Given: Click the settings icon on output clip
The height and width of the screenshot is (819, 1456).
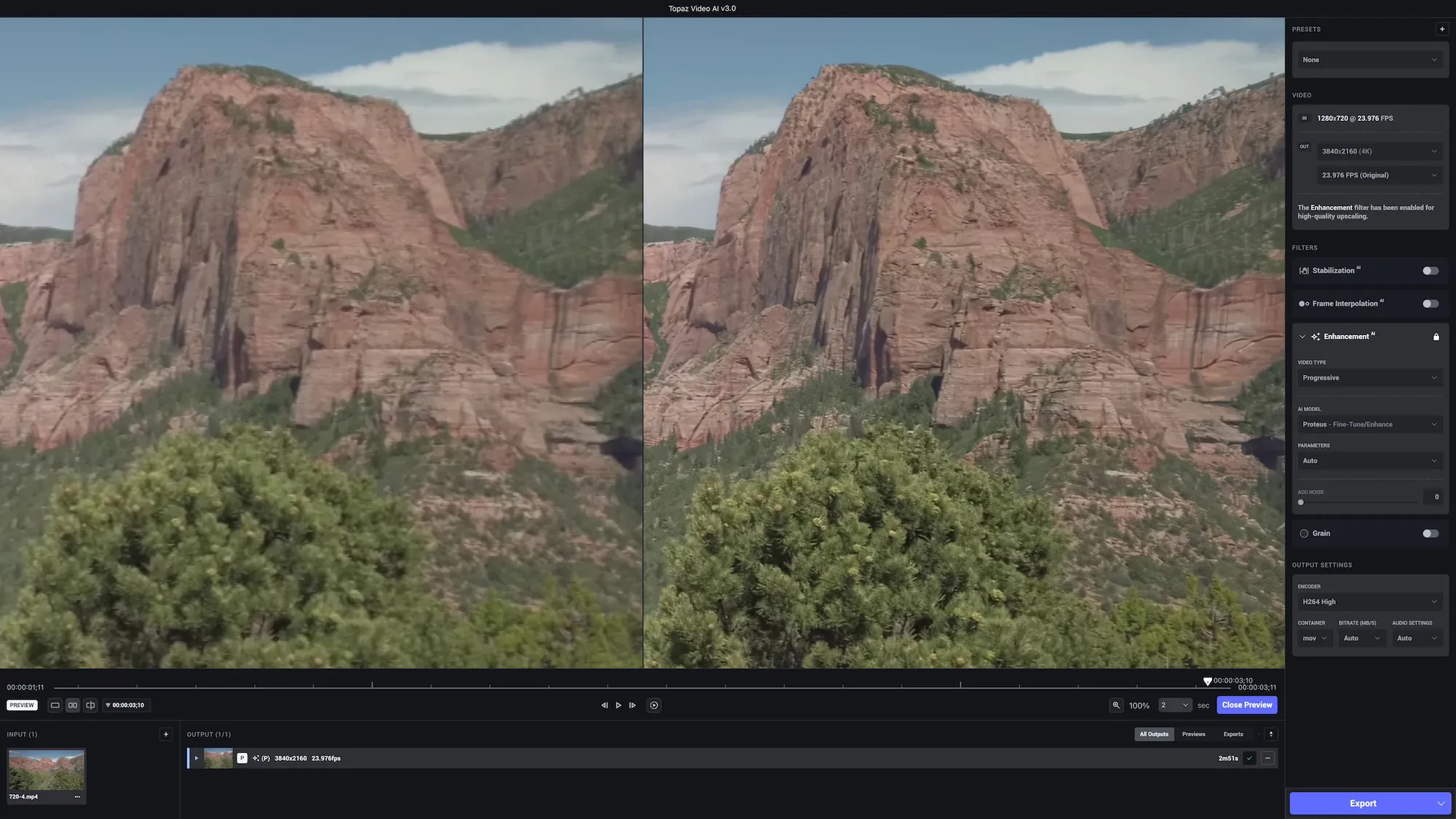Looking at the screenshot, I should click(x=1269, y=758).
